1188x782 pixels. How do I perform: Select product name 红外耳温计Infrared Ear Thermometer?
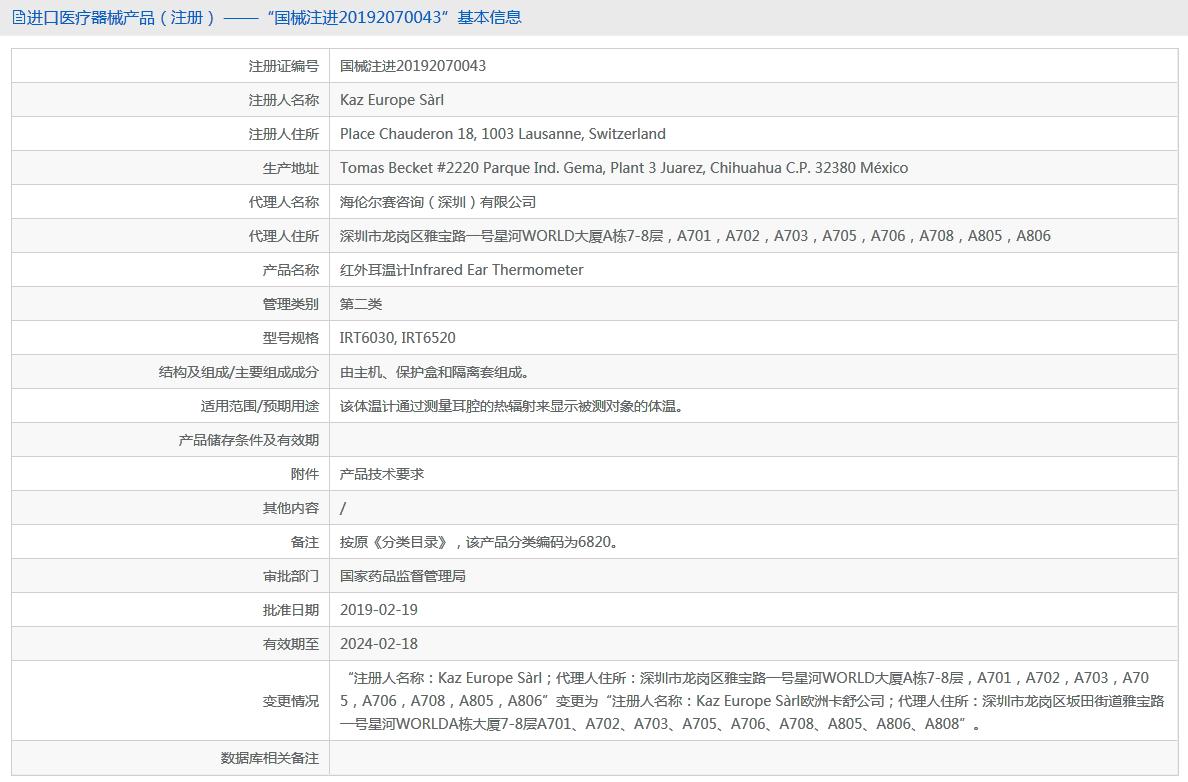(x=461, y=270)
